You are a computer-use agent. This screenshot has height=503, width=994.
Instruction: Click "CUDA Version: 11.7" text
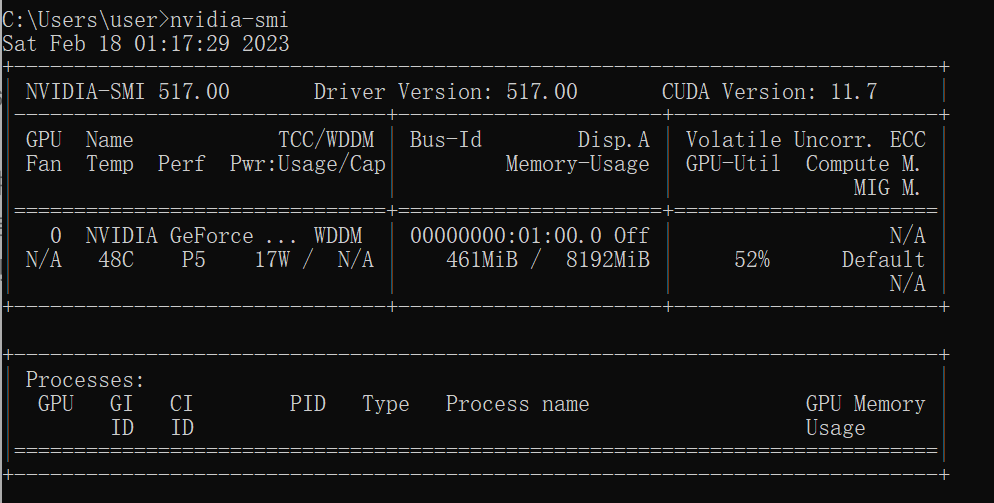pyautogui.click(x=770, y=92)
